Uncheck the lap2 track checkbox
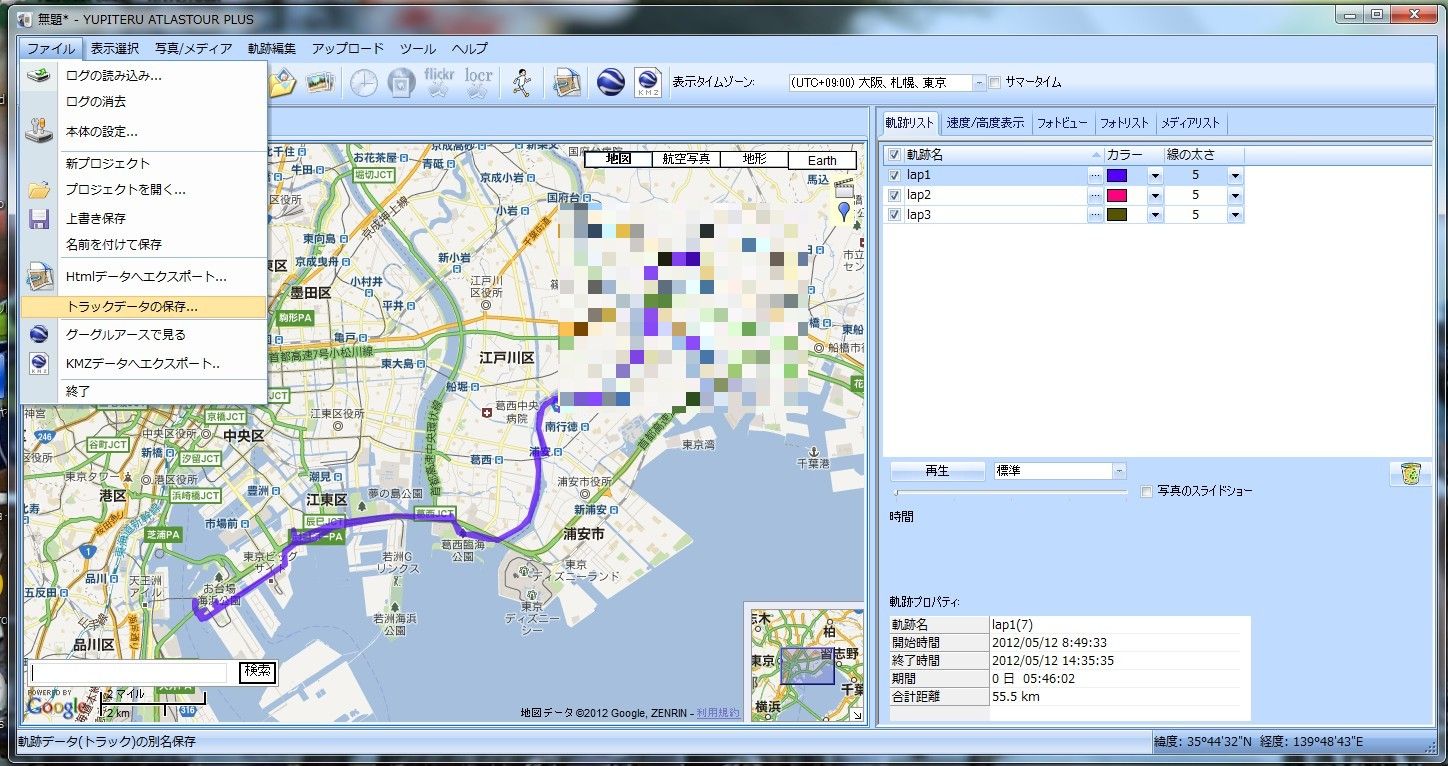1448x766 pixels. point(894,195)
